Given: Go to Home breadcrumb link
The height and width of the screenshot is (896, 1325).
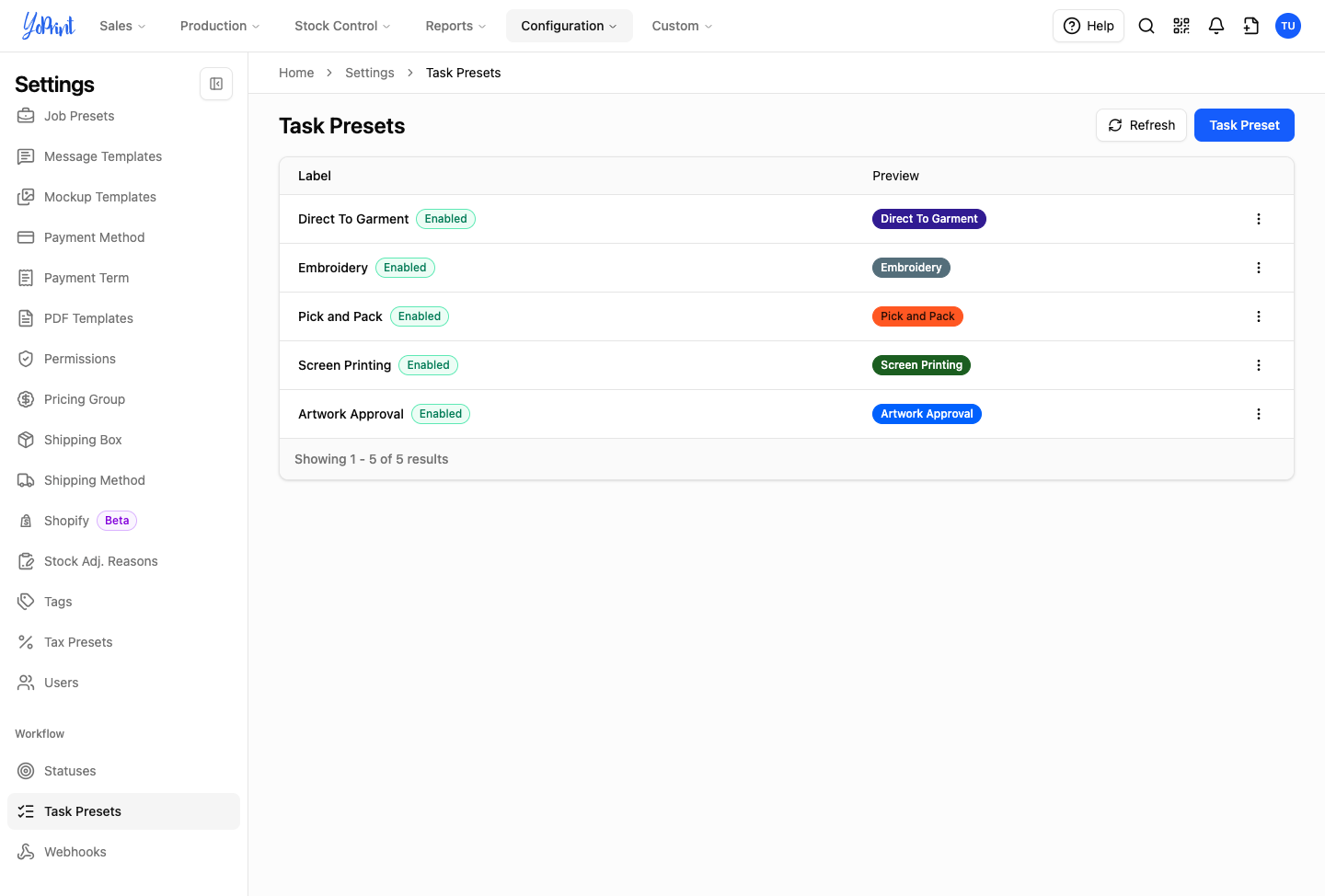Looking at the screenshot, I should click(296, 73).
